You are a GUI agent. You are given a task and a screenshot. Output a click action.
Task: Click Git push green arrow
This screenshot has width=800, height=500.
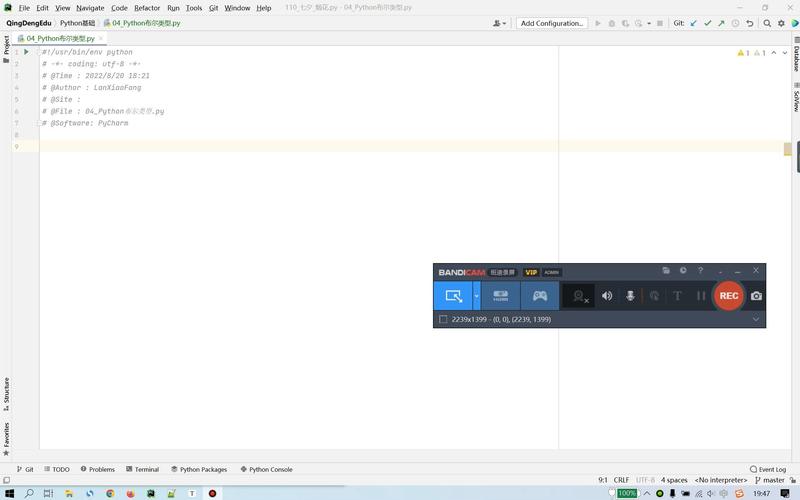[721, 23]
